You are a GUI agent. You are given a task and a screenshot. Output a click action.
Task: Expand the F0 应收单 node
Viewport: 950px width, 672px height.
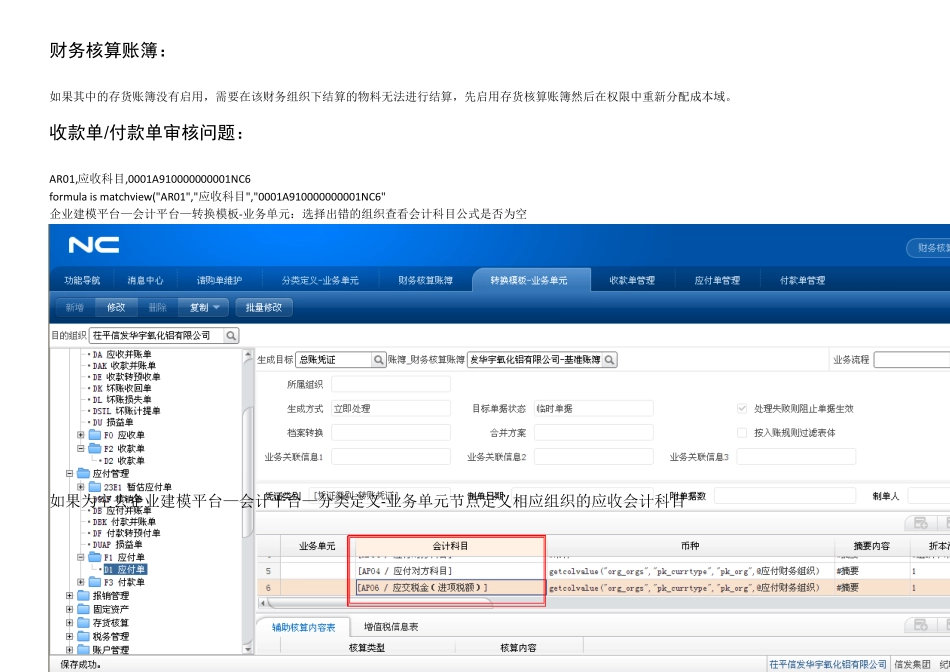81,435
